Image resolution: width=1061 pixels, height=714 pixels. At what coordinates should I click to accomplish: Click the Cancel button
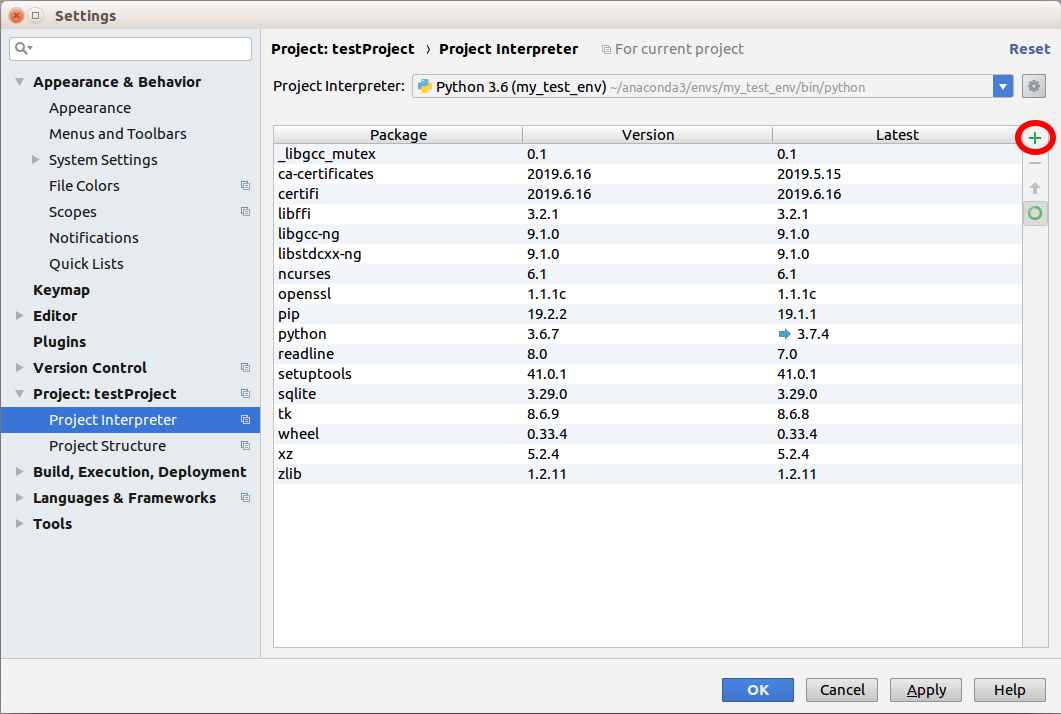click(842, 690)
